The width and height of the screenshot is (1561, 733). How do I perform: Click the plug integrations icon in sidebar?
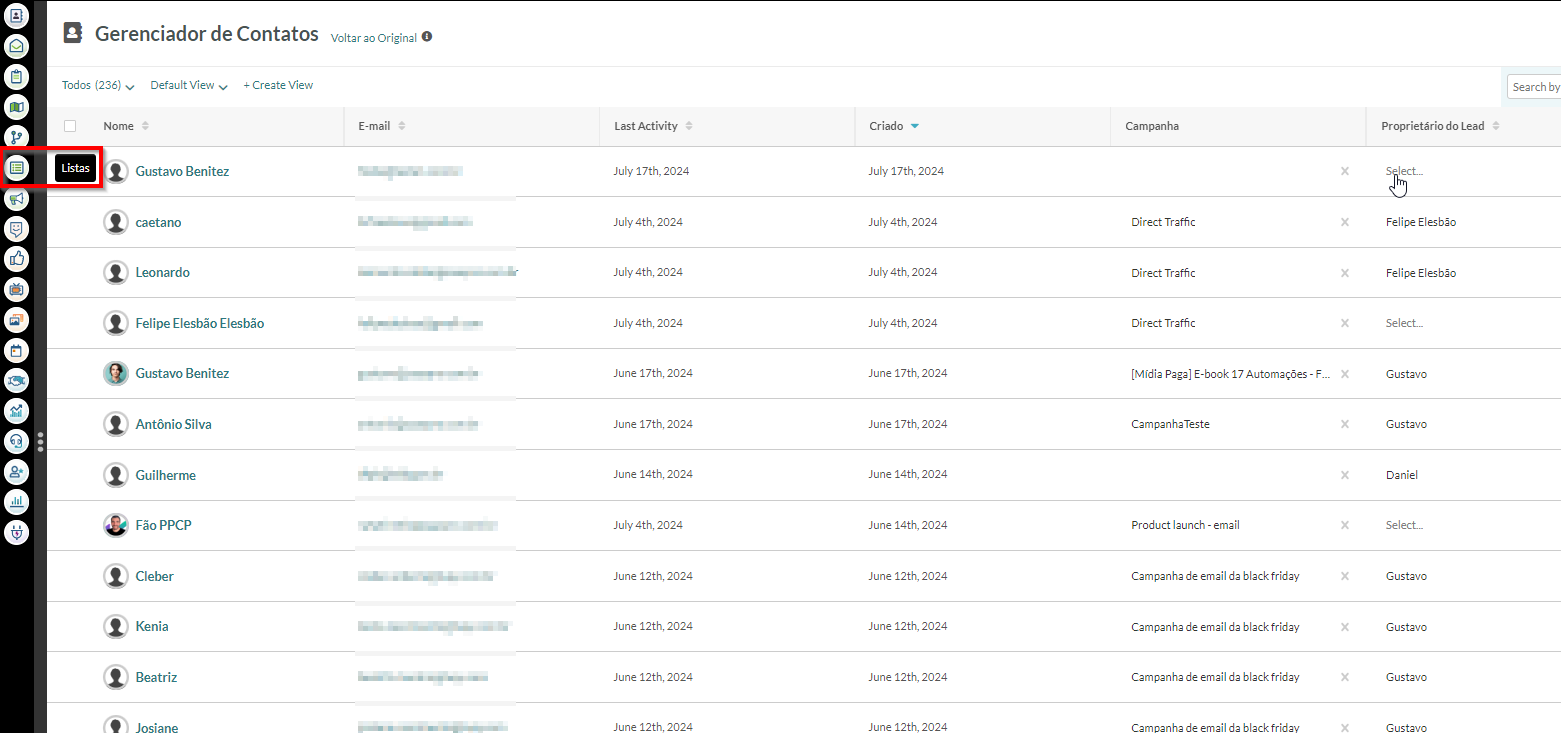pos(17,532)
